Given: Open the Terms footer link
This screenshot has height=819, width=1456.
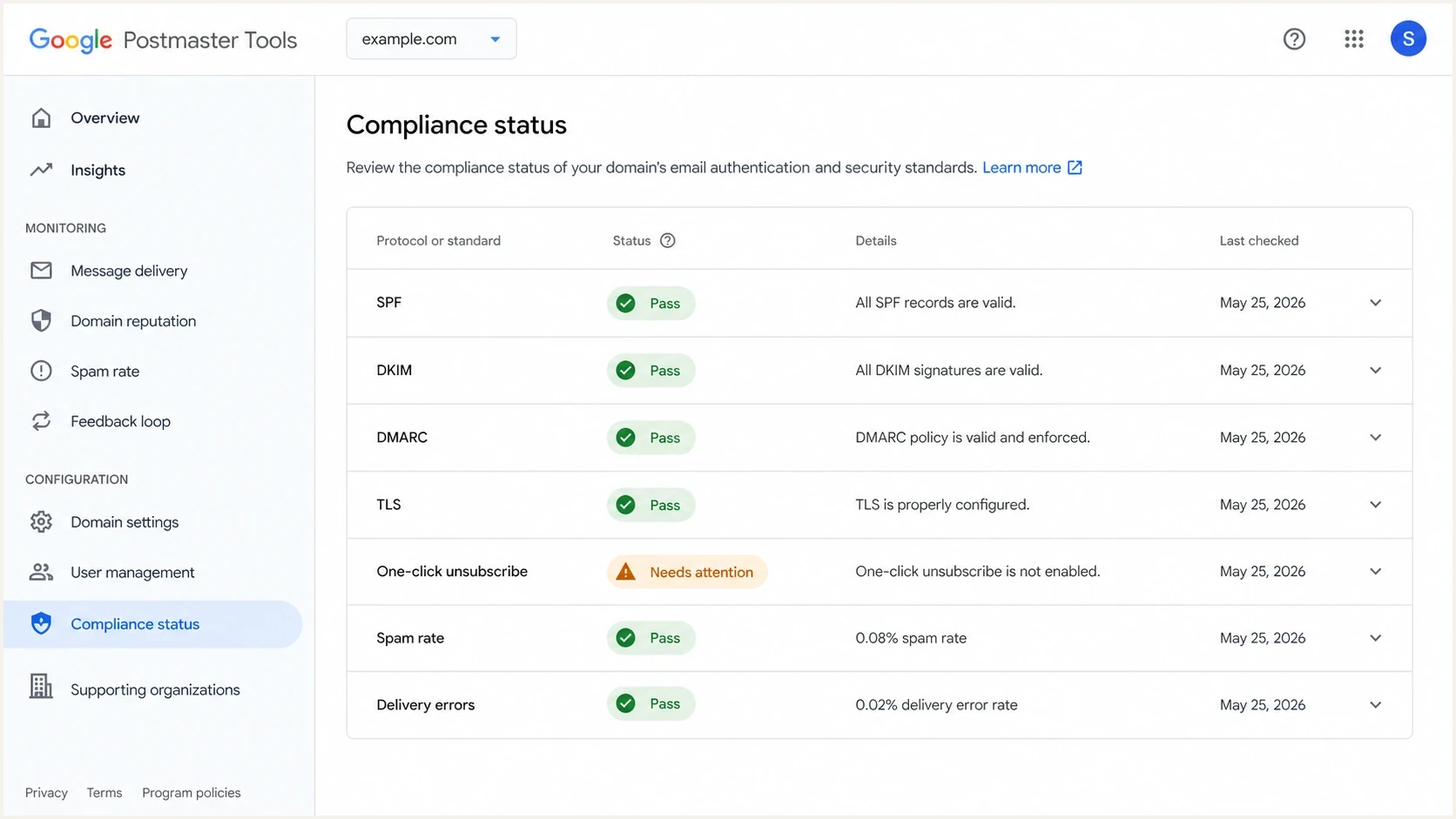Looking at the screenshot, I should click(104, 793).
